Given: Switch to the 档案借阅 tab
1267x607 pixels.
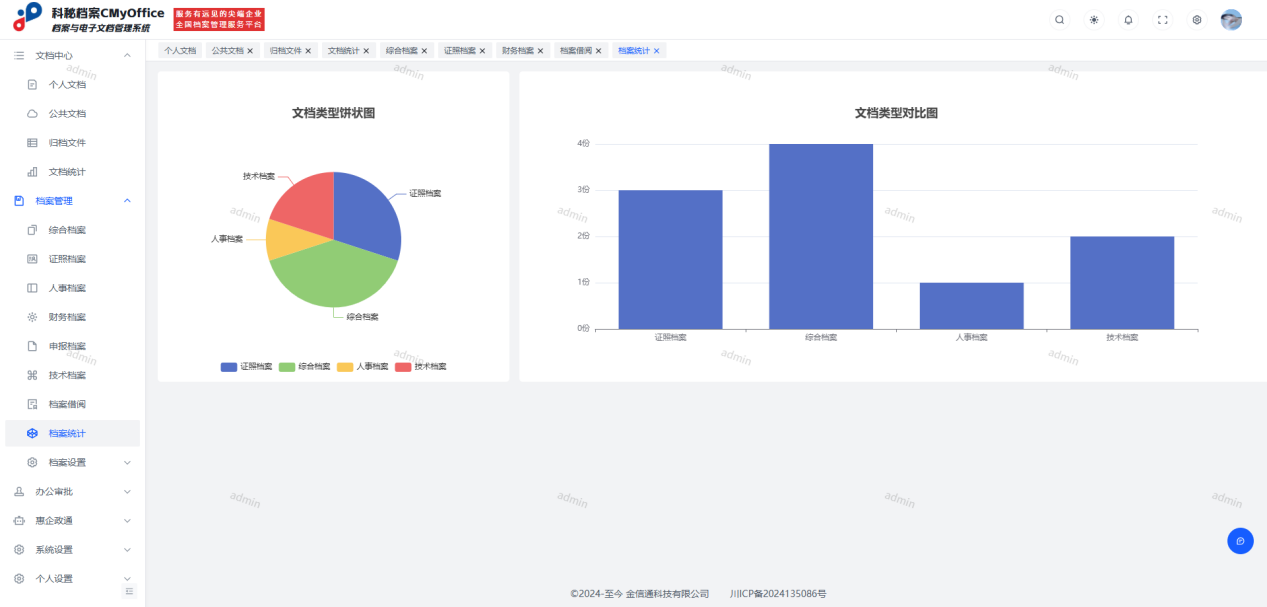Looking at the screenshot, I should click(575, 50).
